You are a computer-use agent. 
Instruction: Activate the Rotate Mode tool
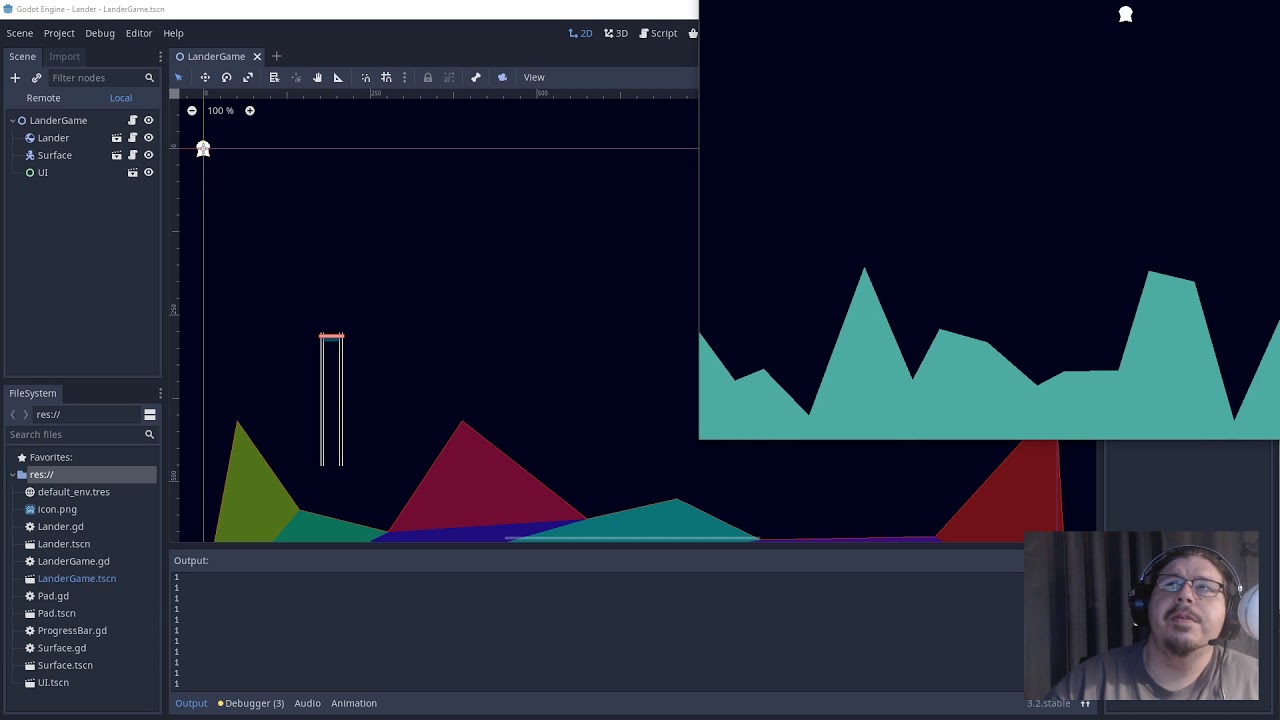point(227,78)
